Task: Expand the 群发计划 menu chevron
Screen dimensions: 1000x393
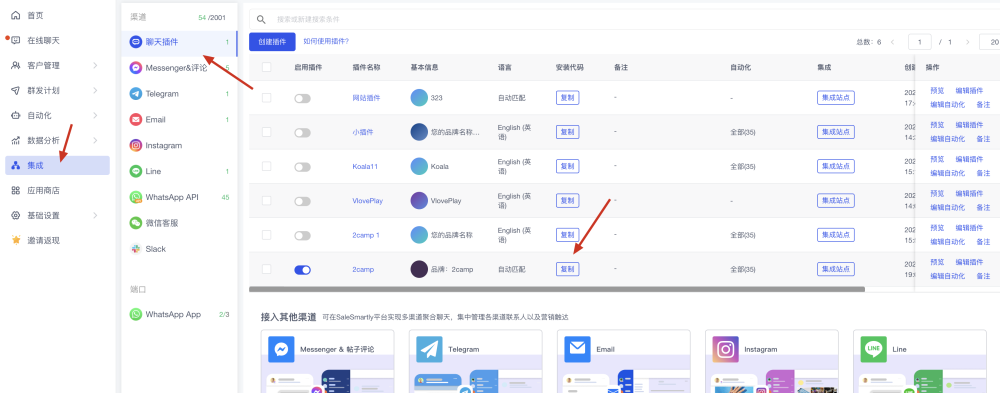Action: pyautogui.click(x=95, y=91)
